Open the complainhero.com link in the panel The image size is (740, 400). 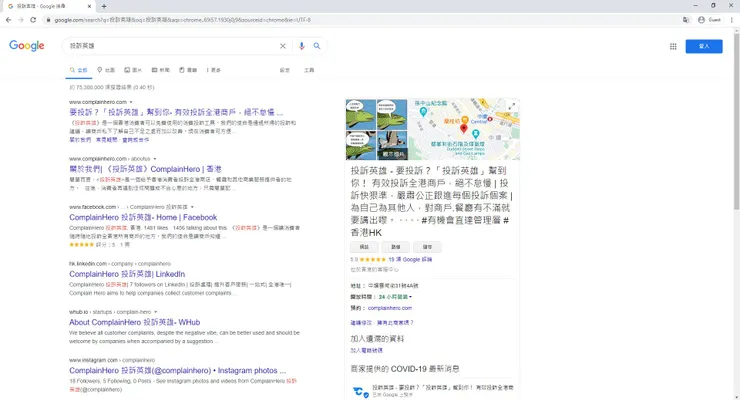point(390,308)
